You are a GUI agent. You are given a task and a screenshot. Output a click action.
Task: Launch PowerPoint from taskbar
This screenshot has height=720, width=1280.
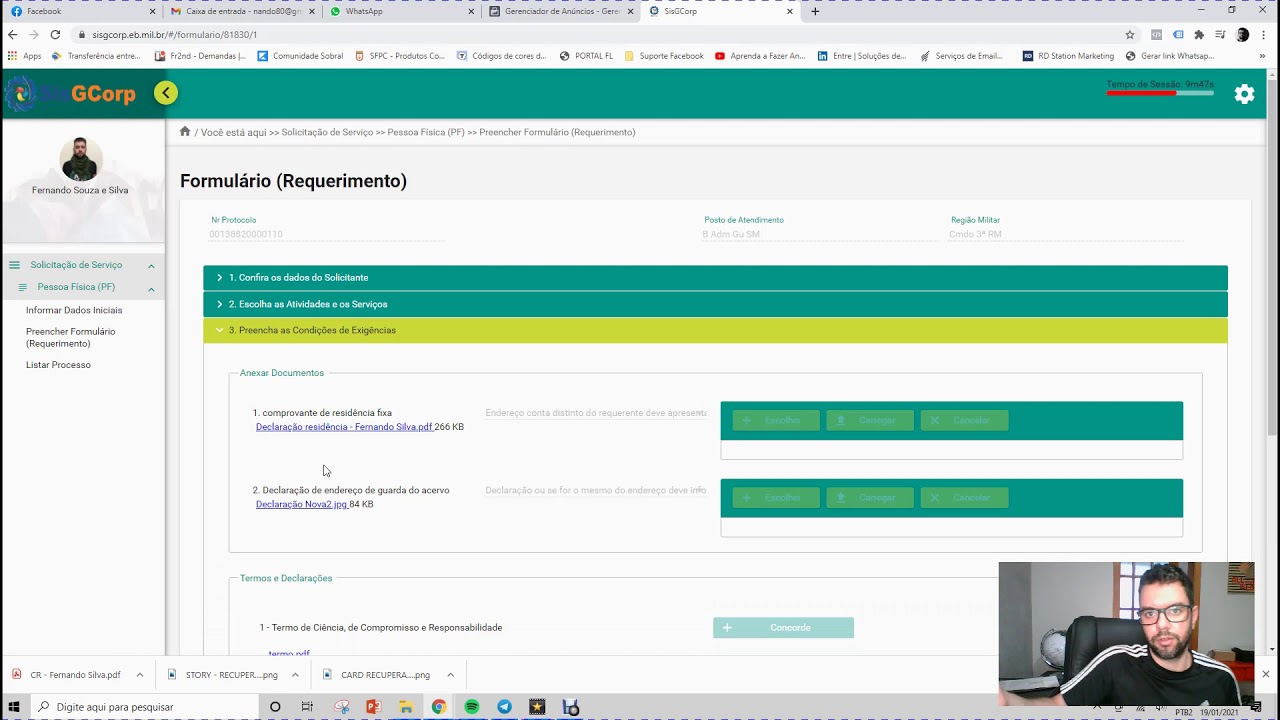373,707
